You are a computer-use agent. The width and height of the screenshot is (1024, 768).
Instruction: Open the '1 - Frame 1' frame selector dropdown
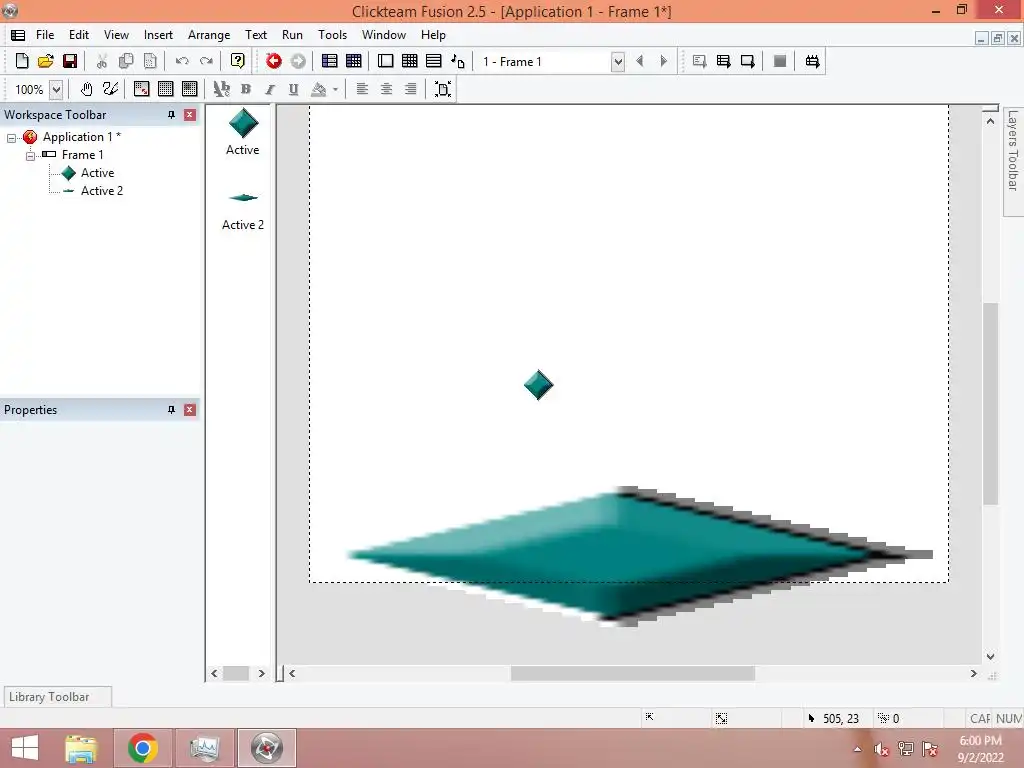coord(618,62)
